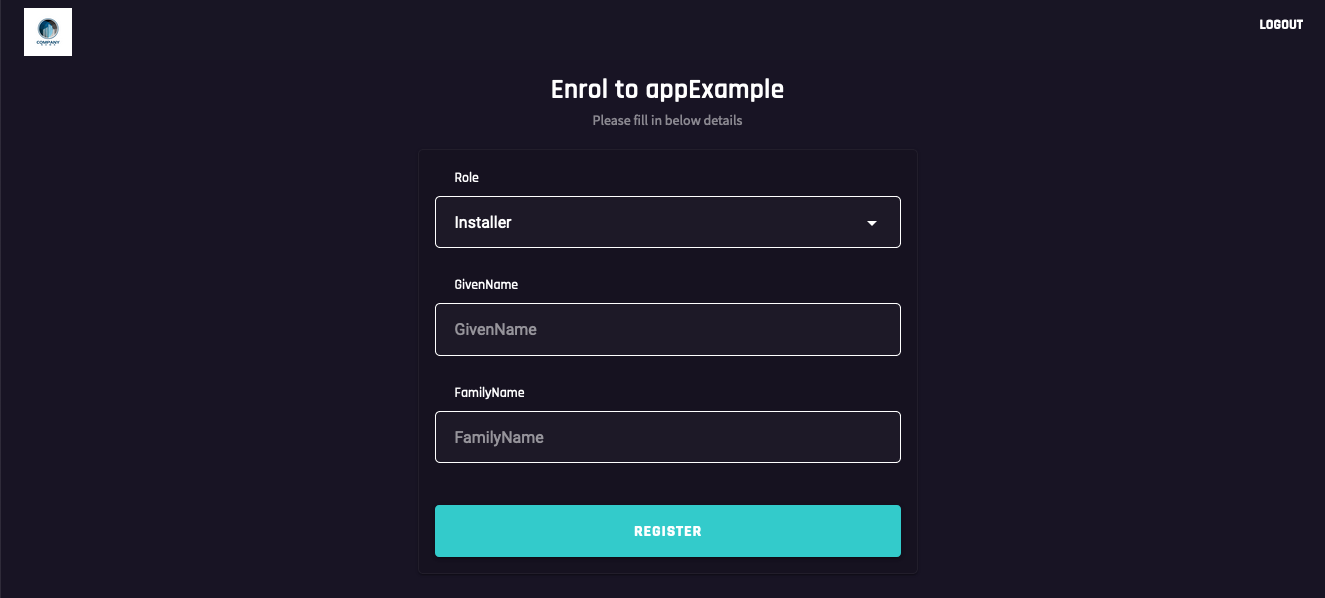This screenshot has width=1325, height=598.
Task: Click the 'Please fill in below details' subtitle
Action: [x=667, y=120]
